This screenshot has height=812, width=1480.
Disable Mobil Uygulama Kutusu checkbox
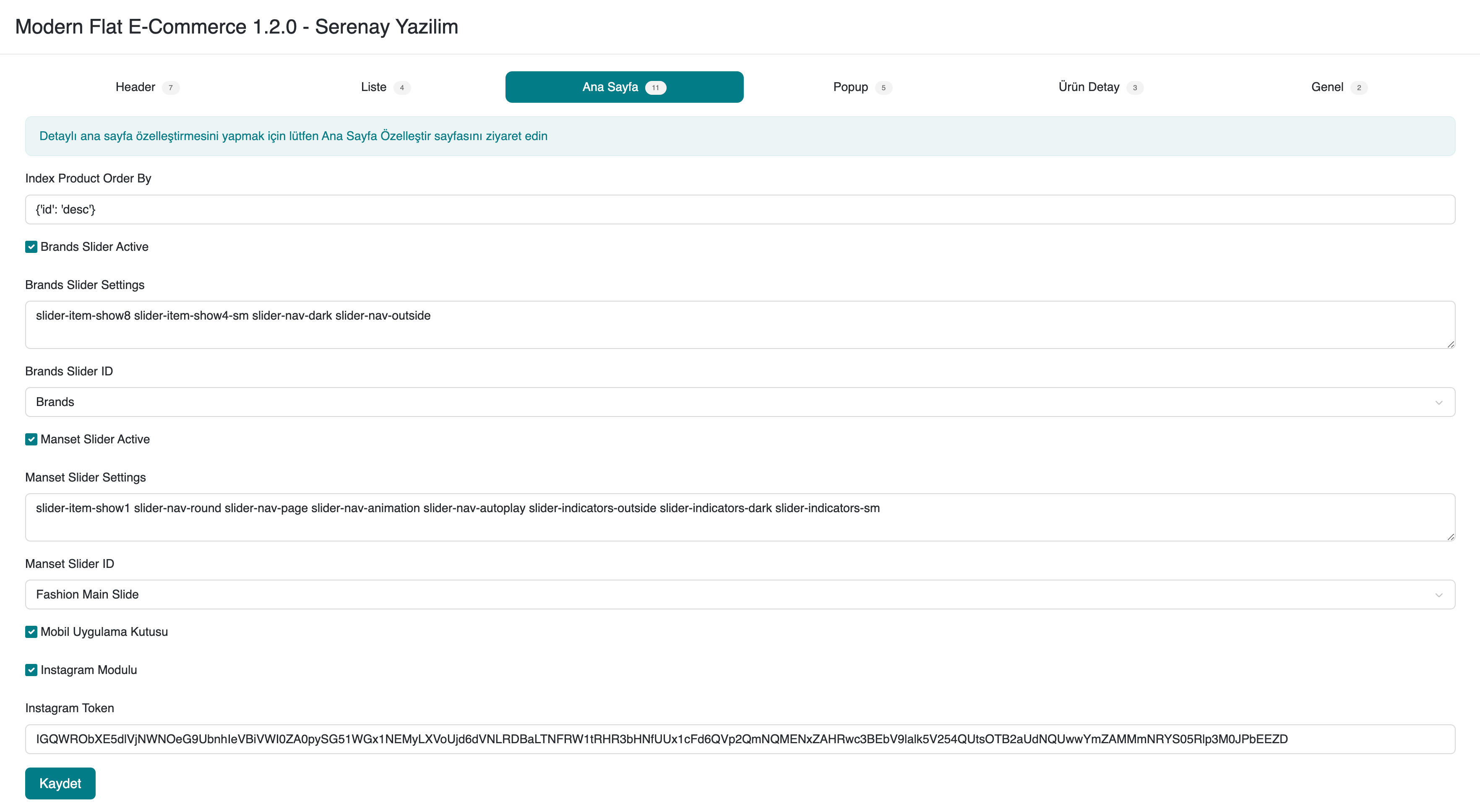tap(31, 632)
